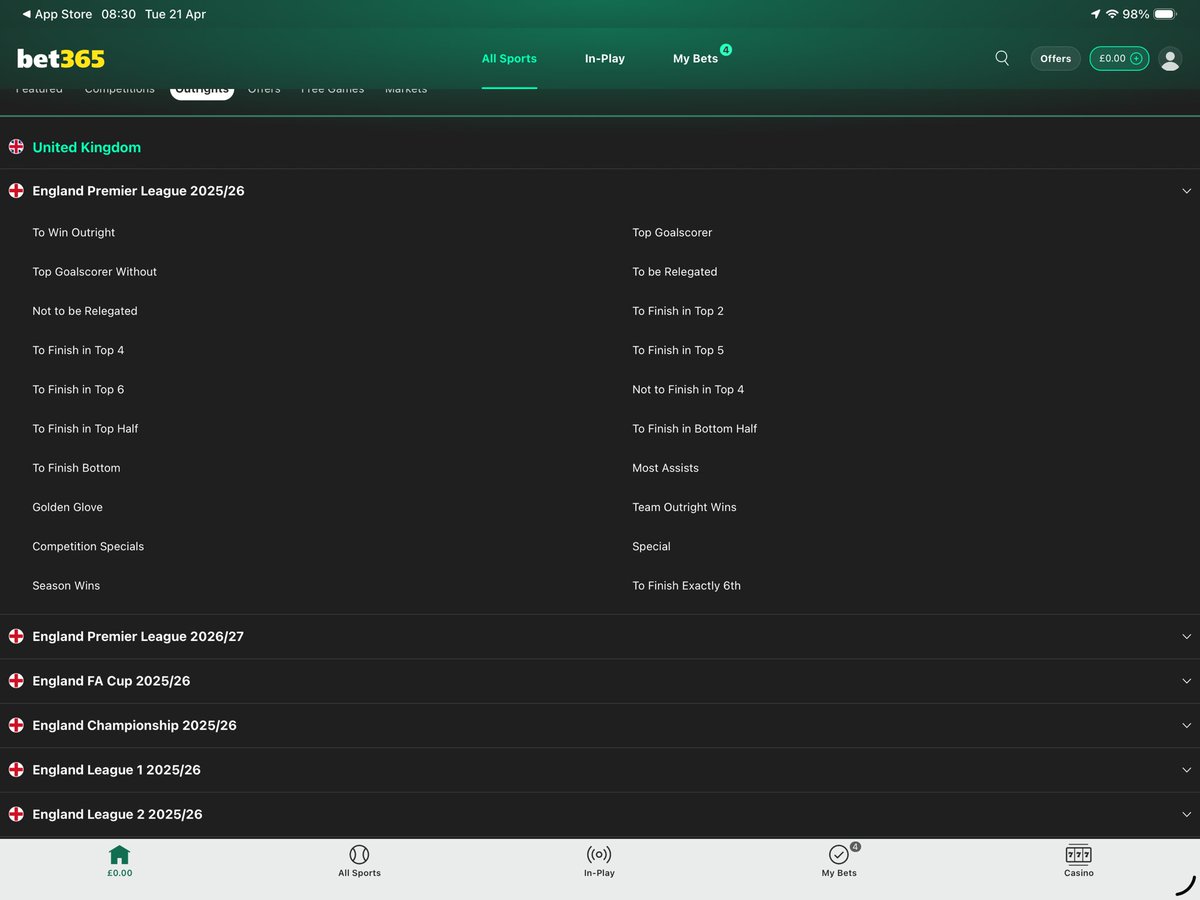Image resolution: width=1200 pixels, height=900 pixels.
Task: Open Not to Finish in Top 4 market
Action: [688, 390]
